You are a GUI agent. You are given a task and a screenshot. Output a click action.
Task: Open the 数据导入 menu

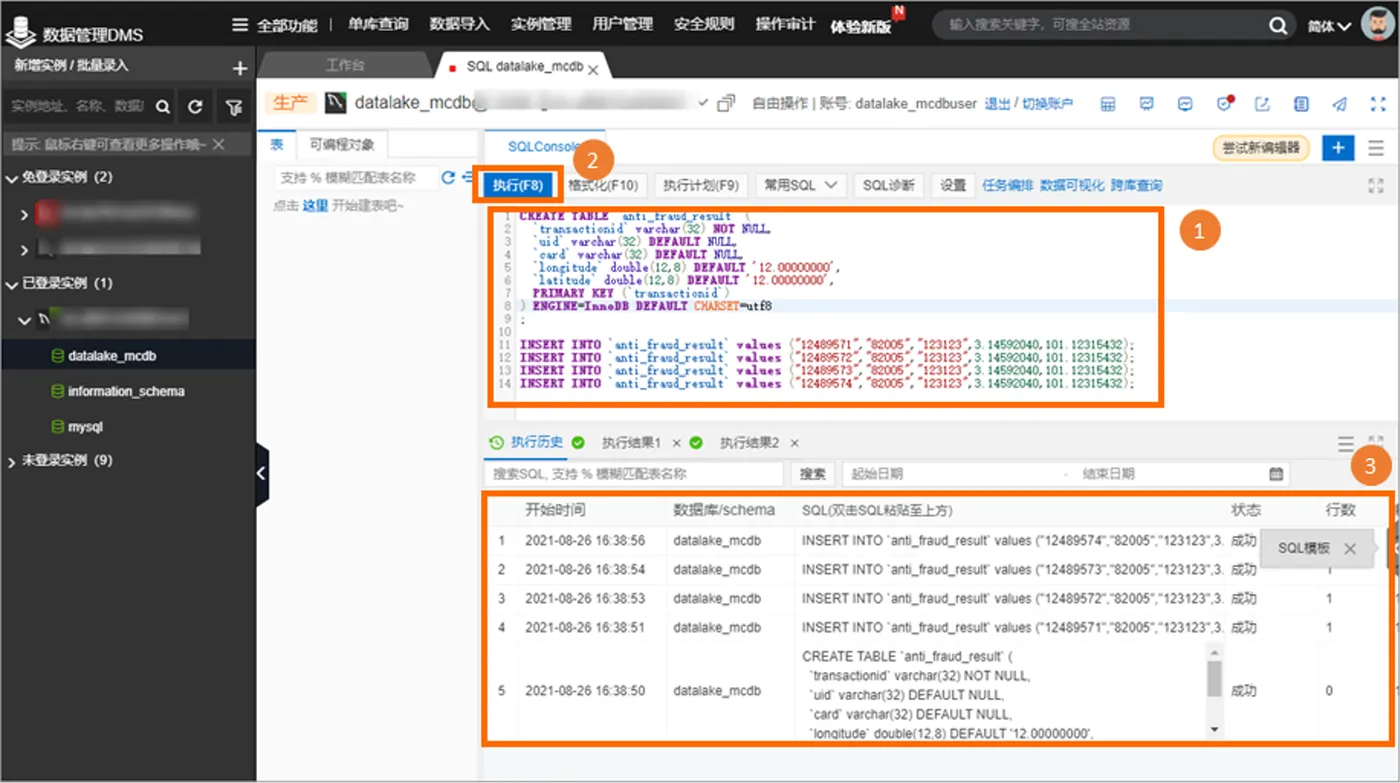pyautogui.click(x=459, y=24)
